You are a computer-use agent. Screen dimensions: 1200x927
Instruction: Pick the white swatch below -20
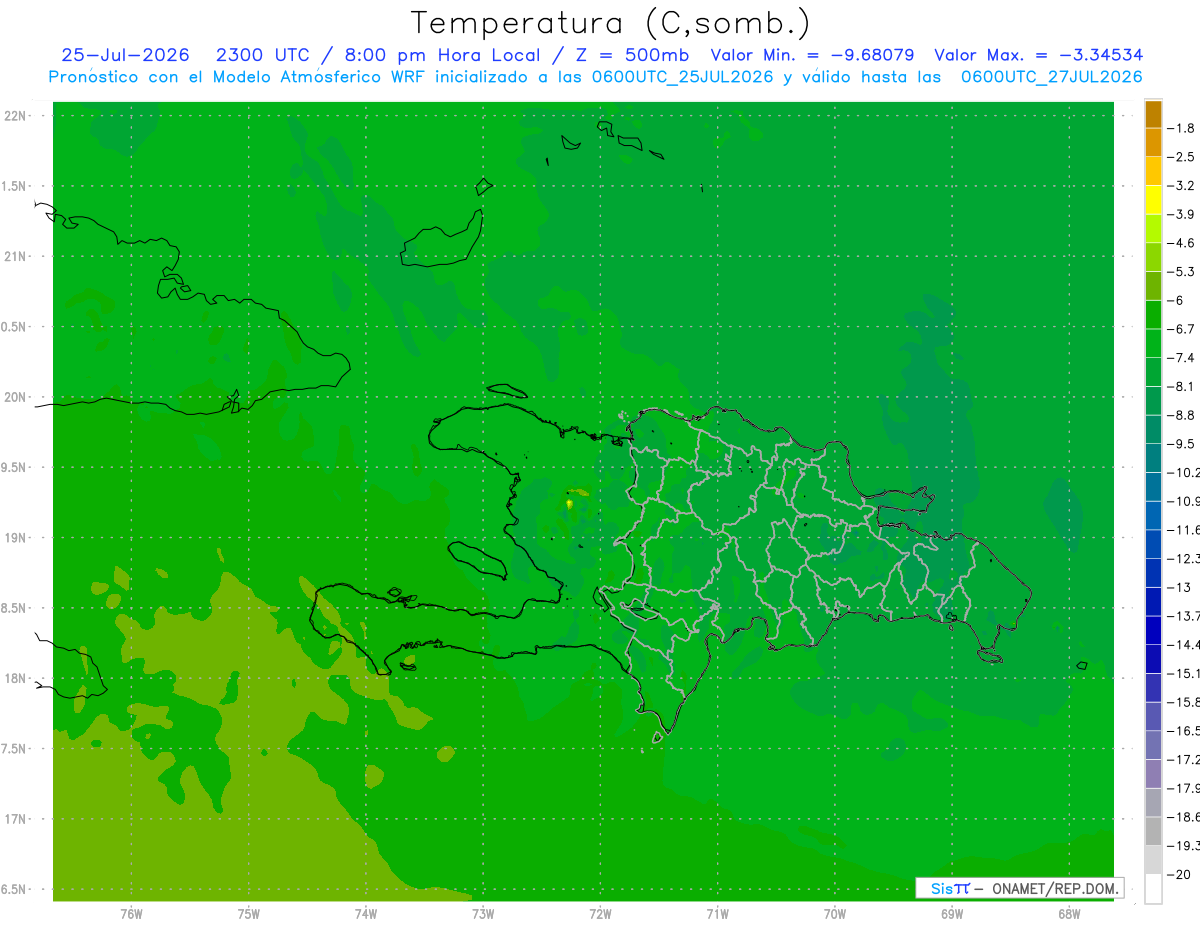click(1153, 889)
